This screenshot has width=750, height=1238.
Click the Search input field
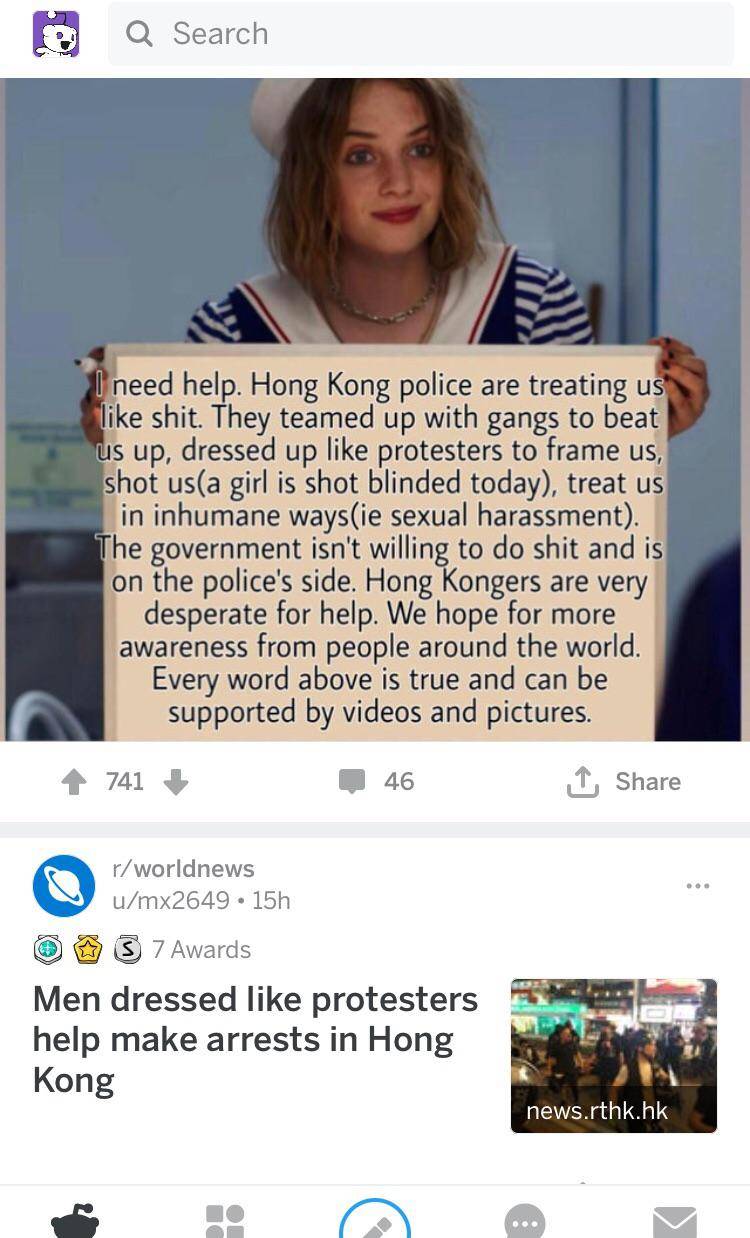pos(421,34)
